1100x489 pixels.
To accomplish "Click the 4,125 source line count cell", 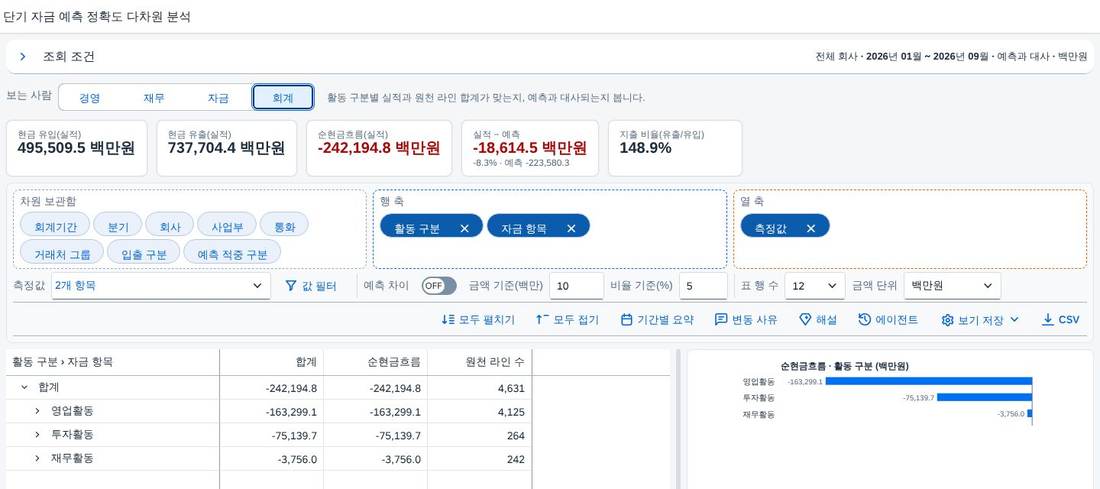I will point(480,412).
